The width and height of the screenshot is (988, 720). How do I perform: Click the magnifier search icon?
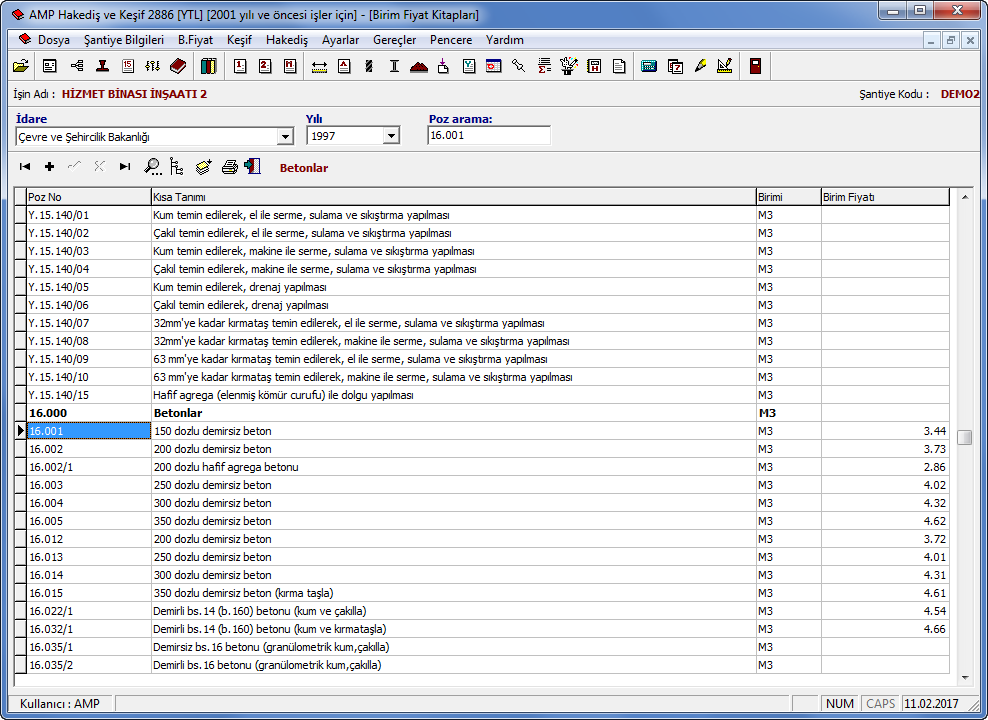(x=152, y=167)
